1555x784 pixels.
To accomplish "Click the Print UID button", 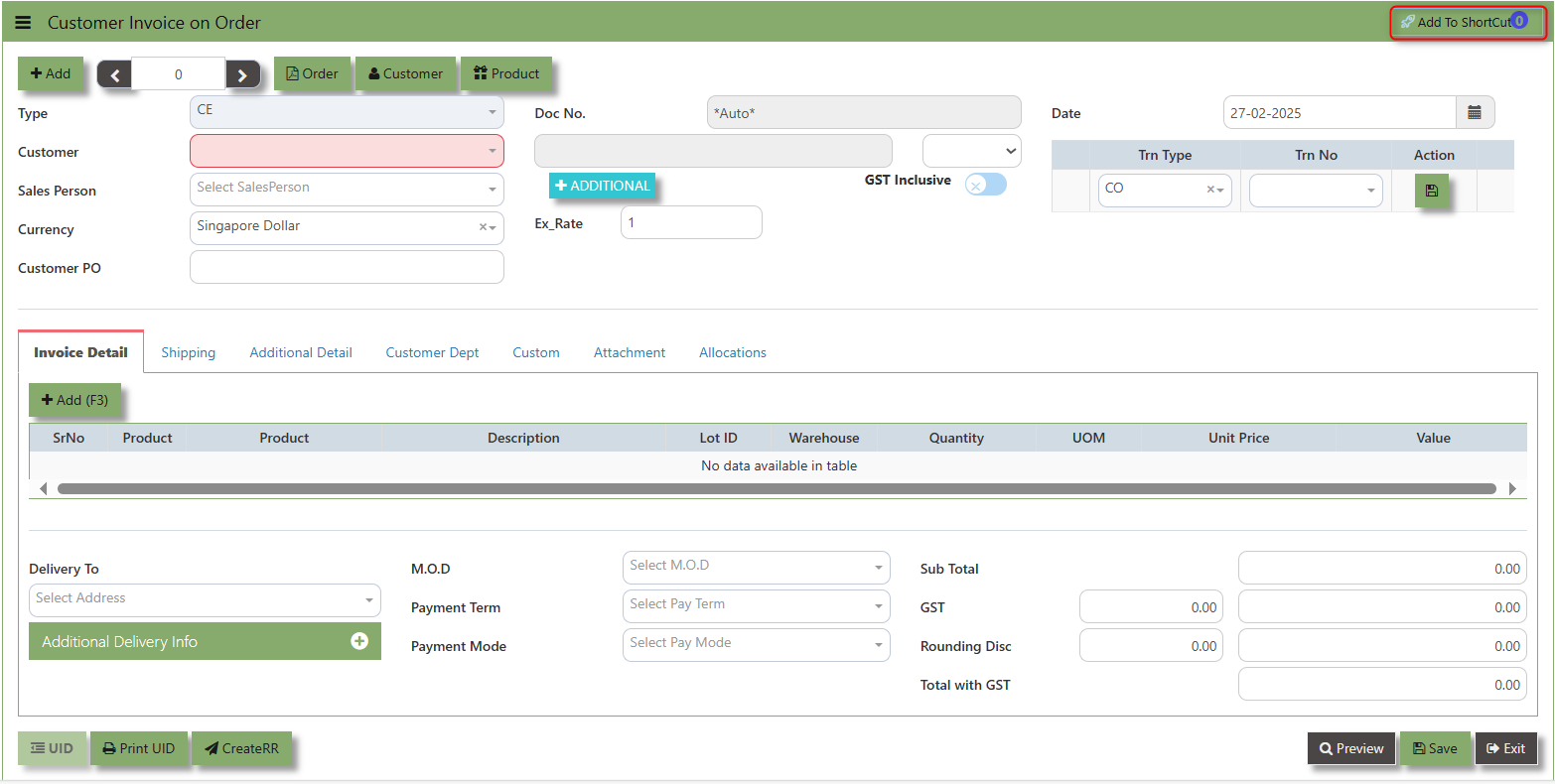I will click(139, 748).
